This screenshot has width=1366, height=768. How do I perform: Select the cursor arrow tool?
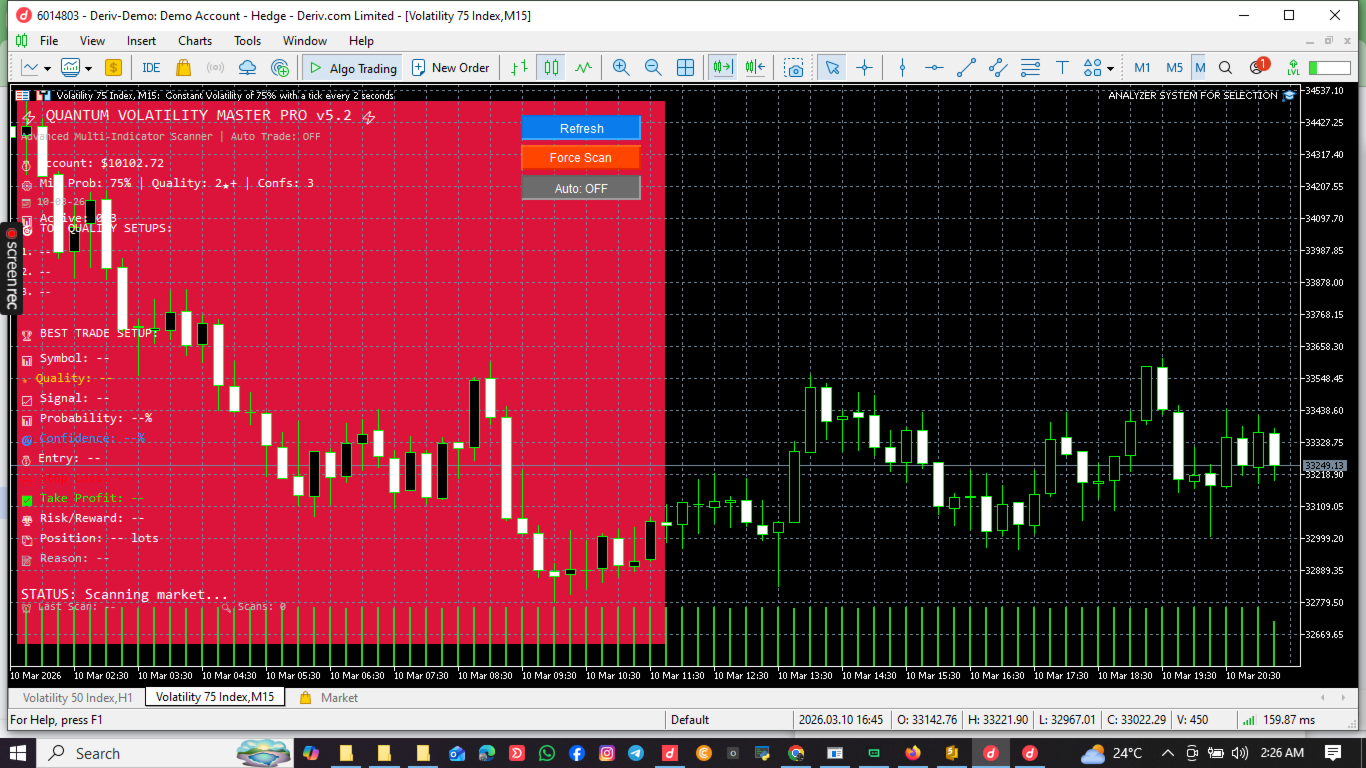click(832, 68)
